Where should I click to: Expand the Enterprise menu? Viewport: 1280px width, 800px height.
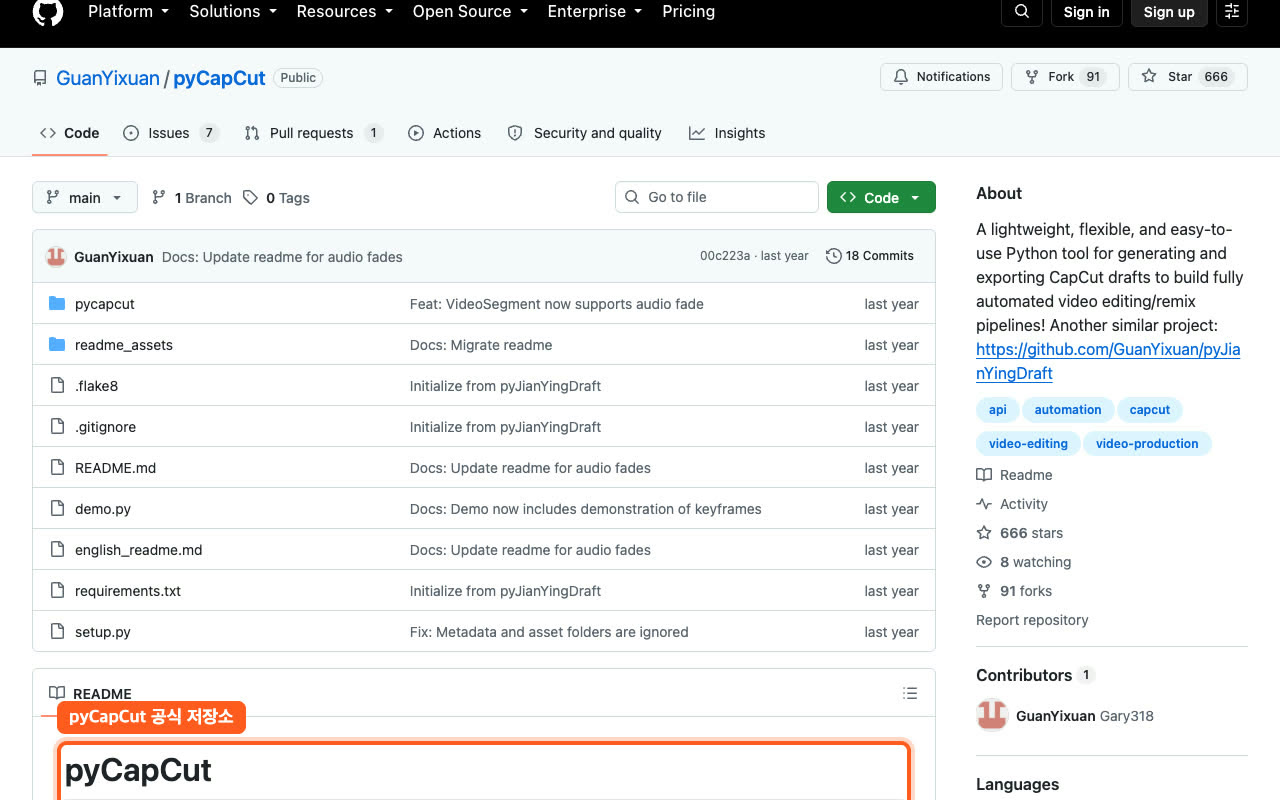tap(595, 12)
